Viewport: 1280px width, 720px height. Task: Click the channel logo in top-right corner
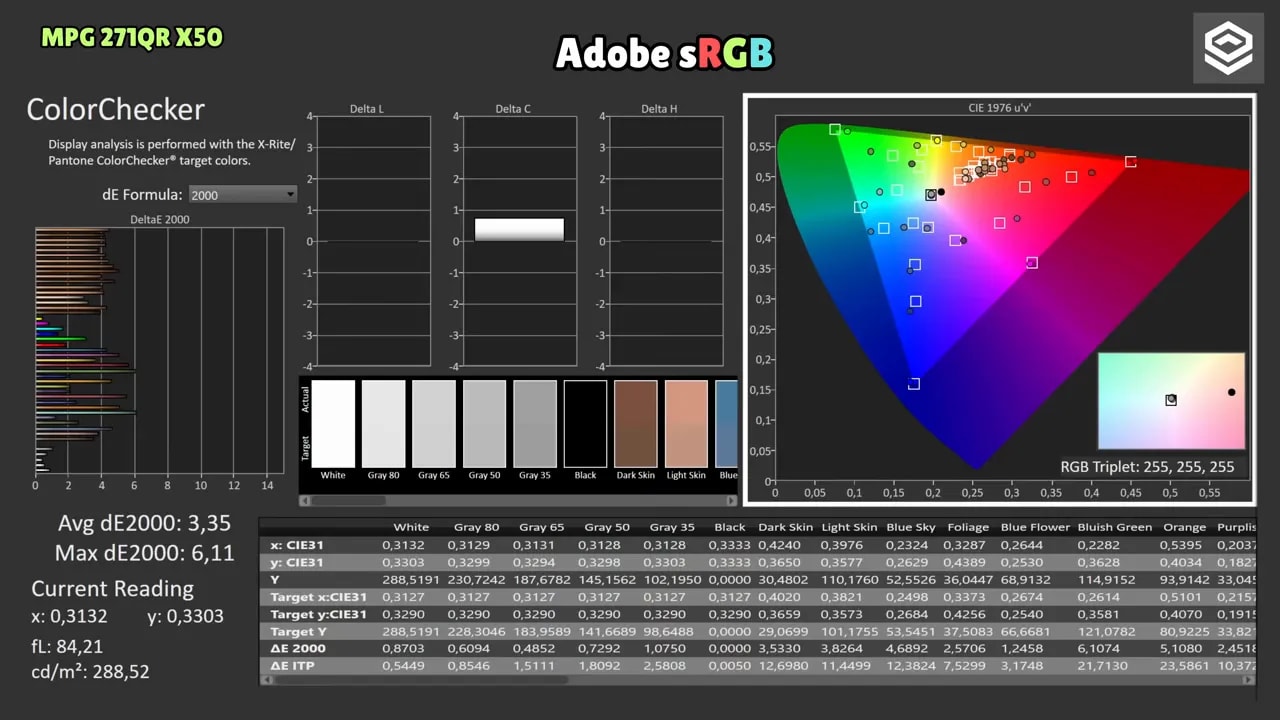[x=1228, y=47]
